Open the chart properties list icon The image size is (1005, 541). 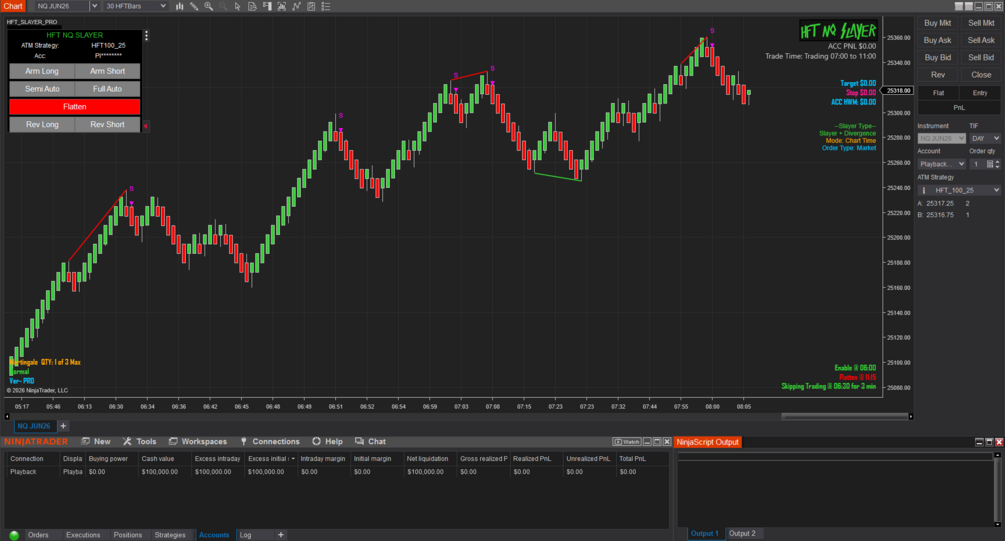[326, 6]
